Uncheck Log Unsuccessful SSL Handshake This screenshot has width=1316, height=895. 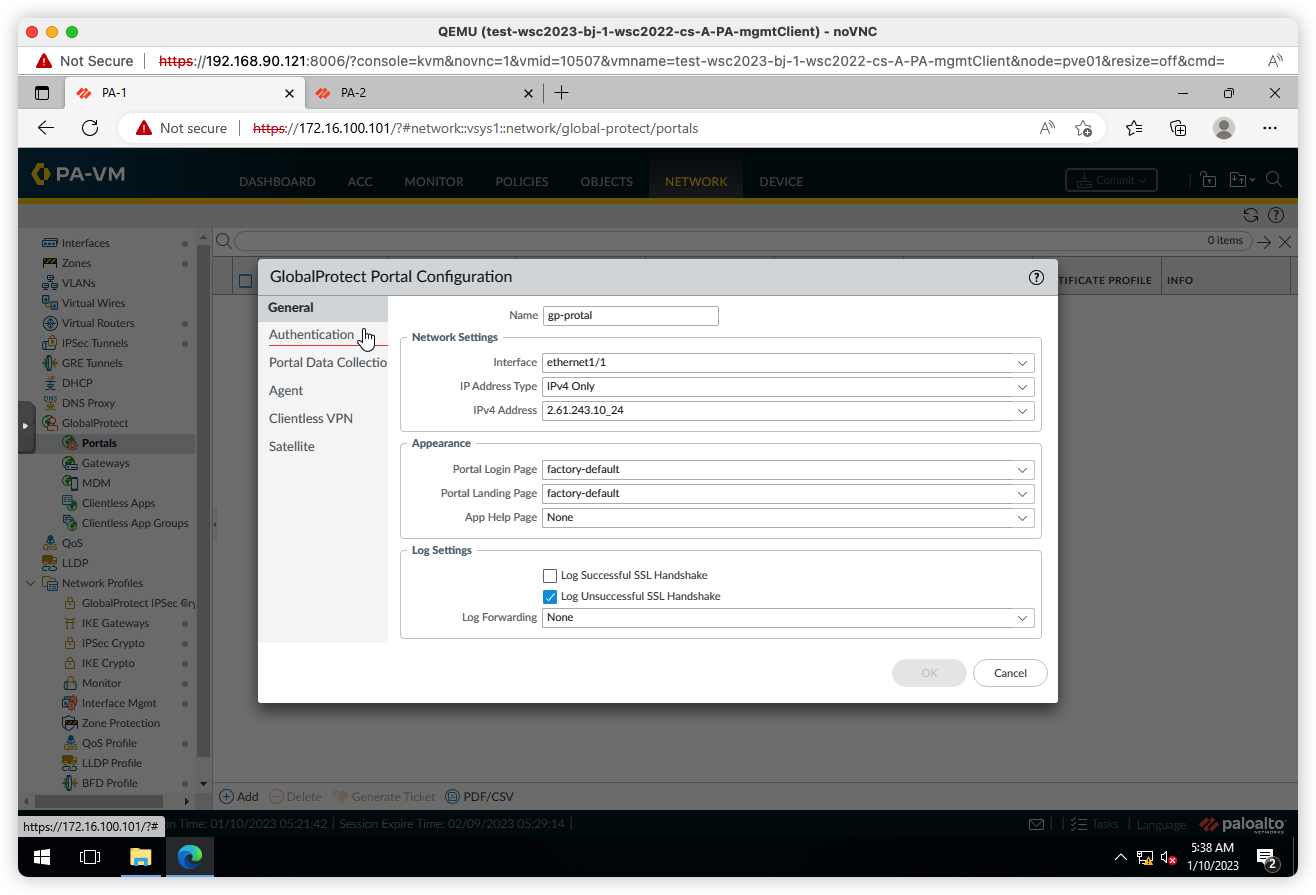(550, 596)
